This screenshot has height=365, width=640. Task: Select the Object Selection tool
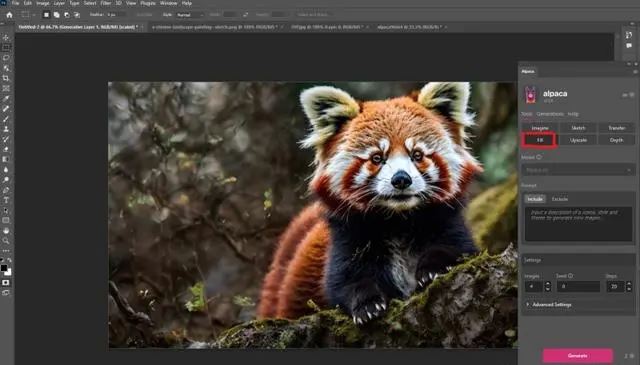6,68
